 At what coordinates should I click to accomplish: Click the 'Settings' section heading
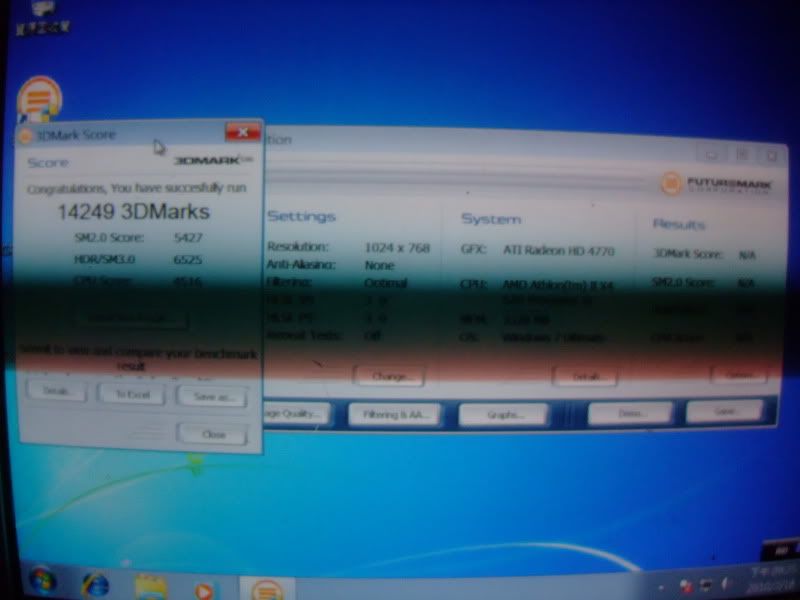point(302,217)
